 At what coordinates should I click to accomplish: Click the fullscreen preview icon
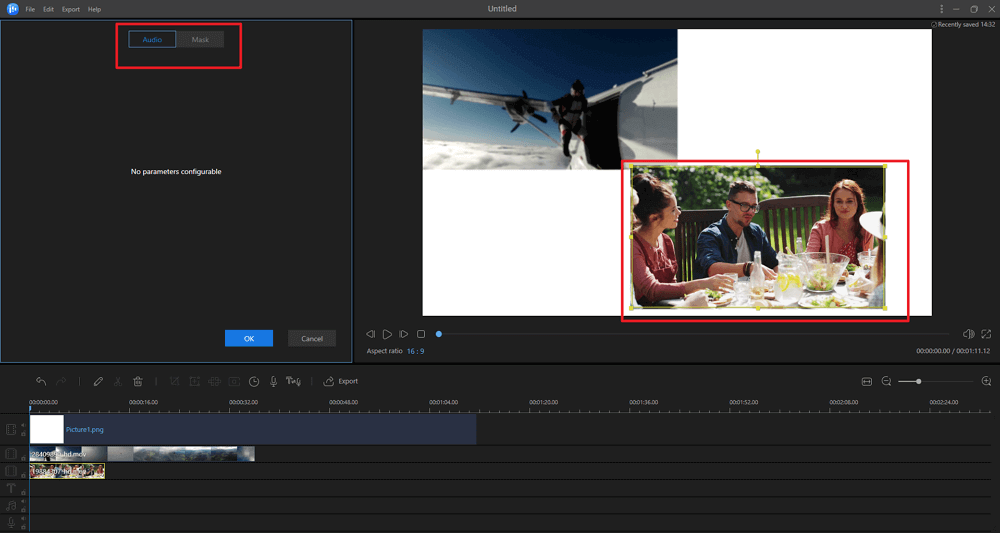(x=986, y=334)
